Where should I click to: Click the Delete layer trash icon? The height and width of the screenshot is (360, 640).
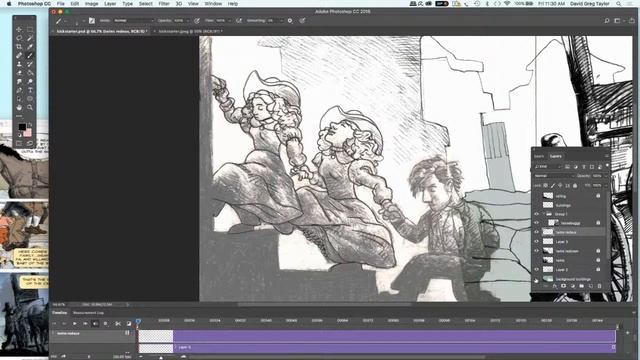(599, 287)
